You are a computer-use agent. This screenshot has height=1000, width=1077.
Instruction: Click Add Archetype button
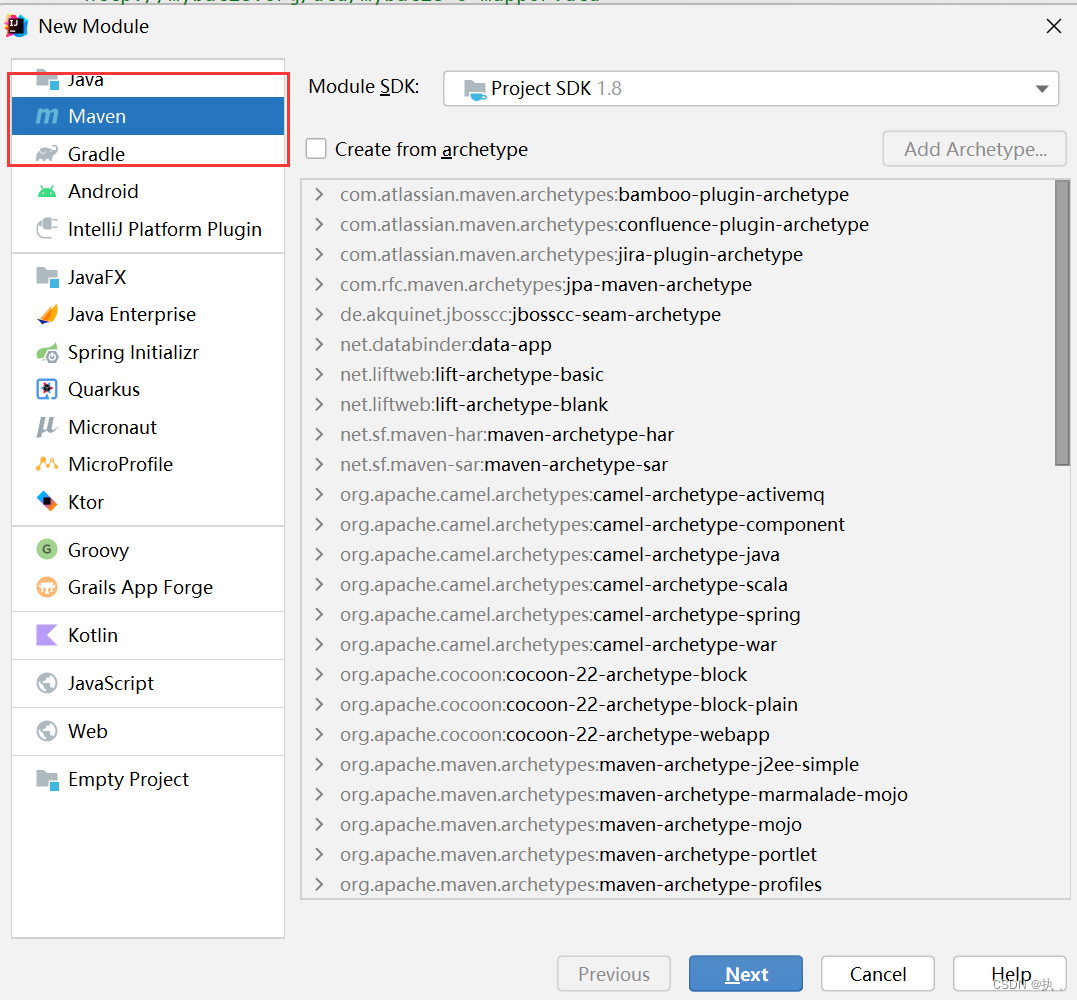click(x=974, y=149)
